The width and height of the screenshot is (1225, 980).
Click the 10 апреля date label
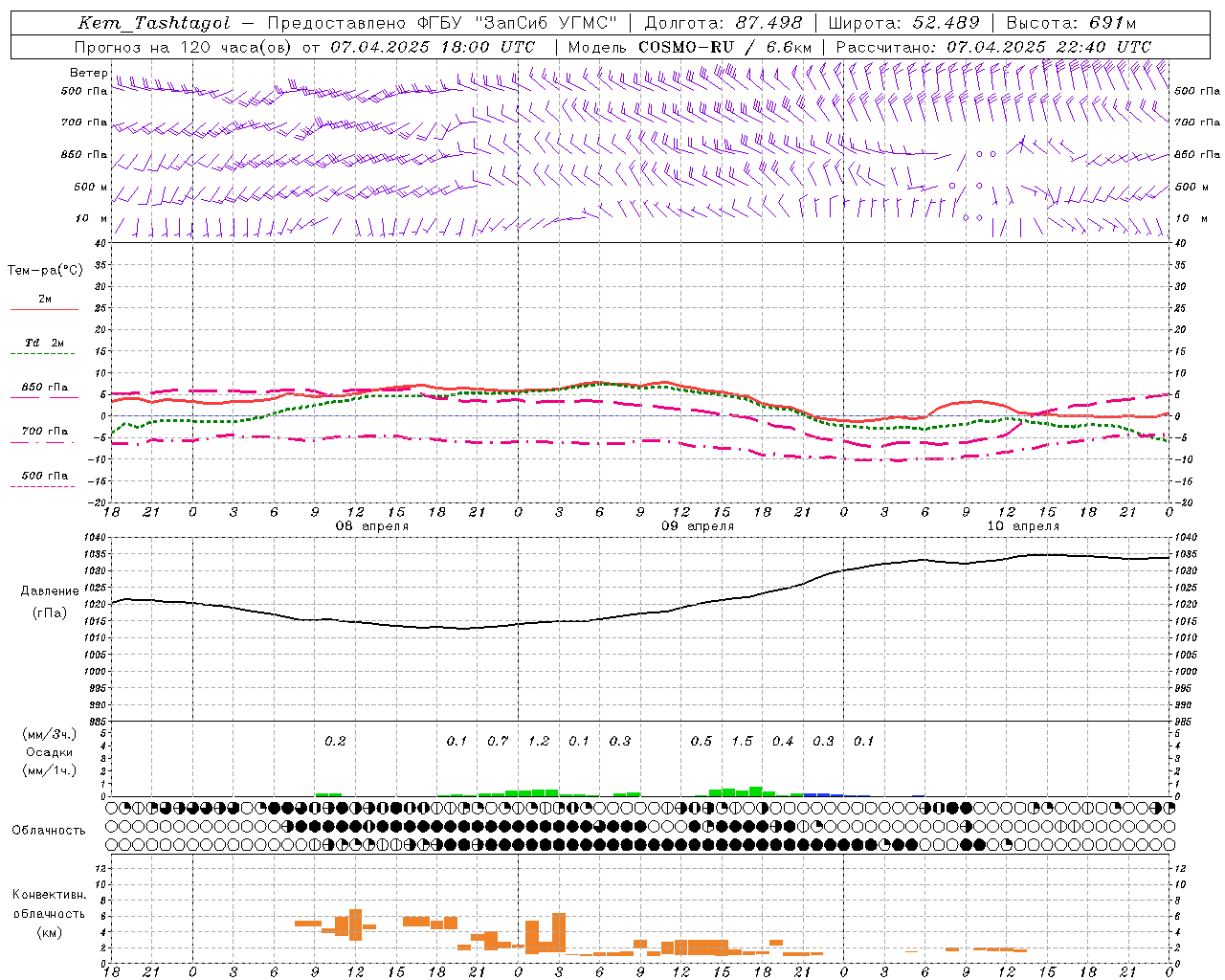point(1023,526)
